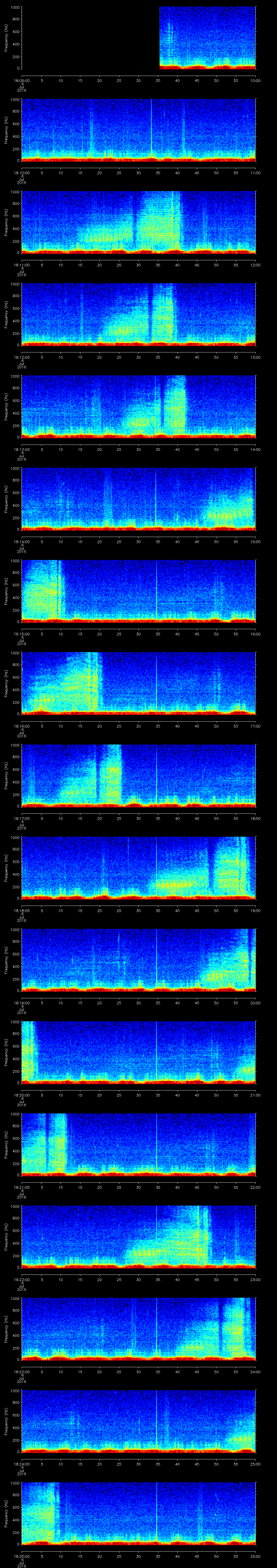Select the spectrogram panel starting at 18:22:00
The height and width of the screenshot is (1568, 277).
pos(139,1236)
